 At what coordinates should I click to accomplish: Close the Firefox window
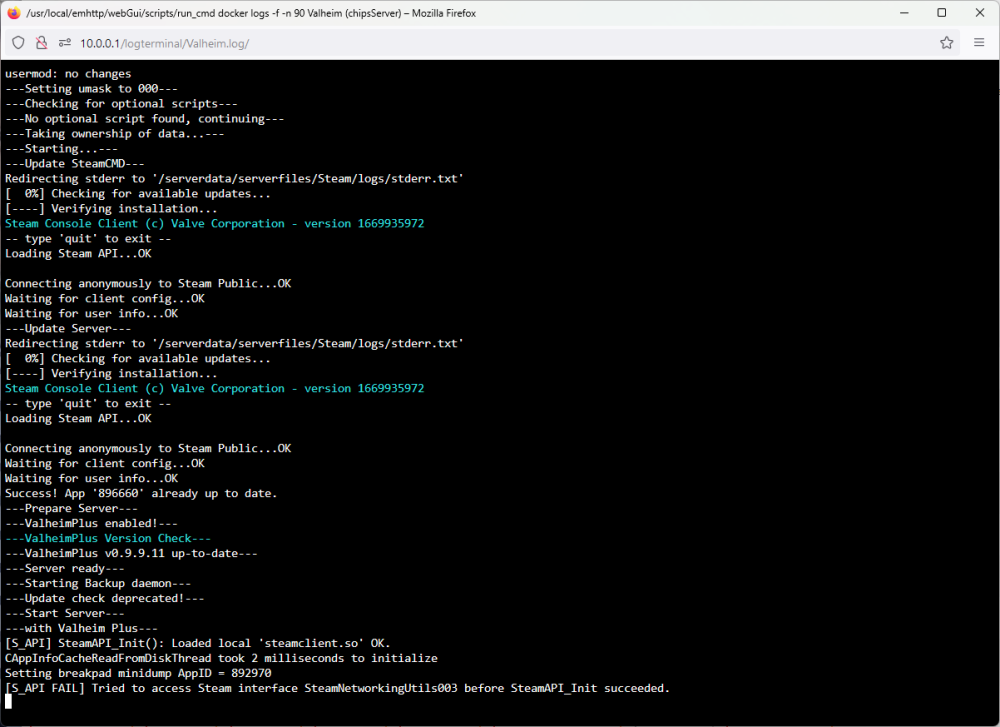point(980,13)
